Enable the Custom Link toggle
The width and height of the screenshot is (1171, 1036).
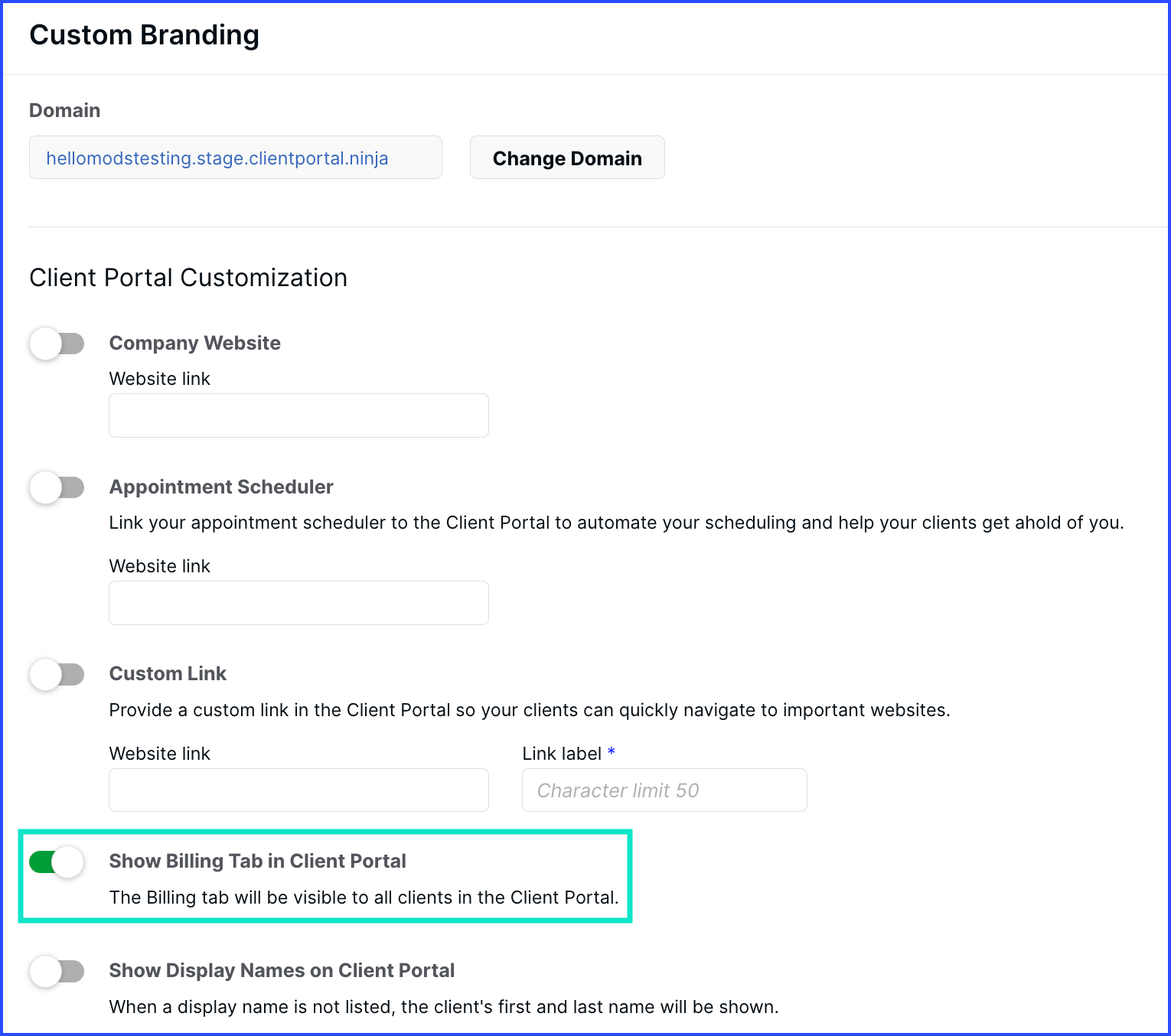(x=57, y=674)
